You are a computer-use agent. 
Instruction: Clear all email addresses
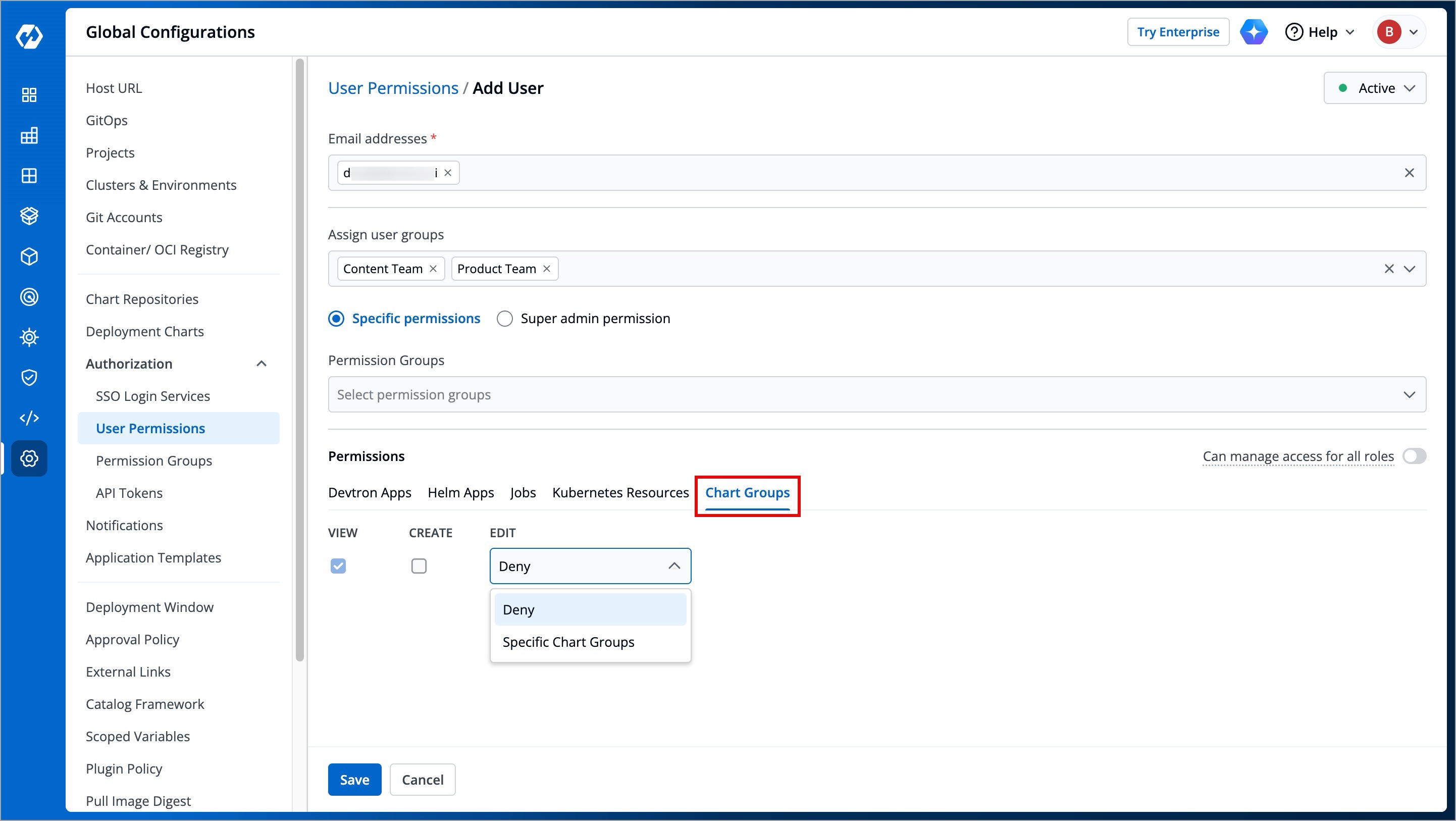[1409, 173]
